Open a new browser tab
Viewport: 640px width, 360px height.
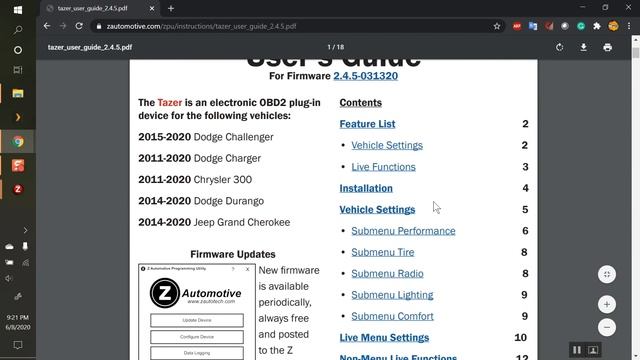171,8
